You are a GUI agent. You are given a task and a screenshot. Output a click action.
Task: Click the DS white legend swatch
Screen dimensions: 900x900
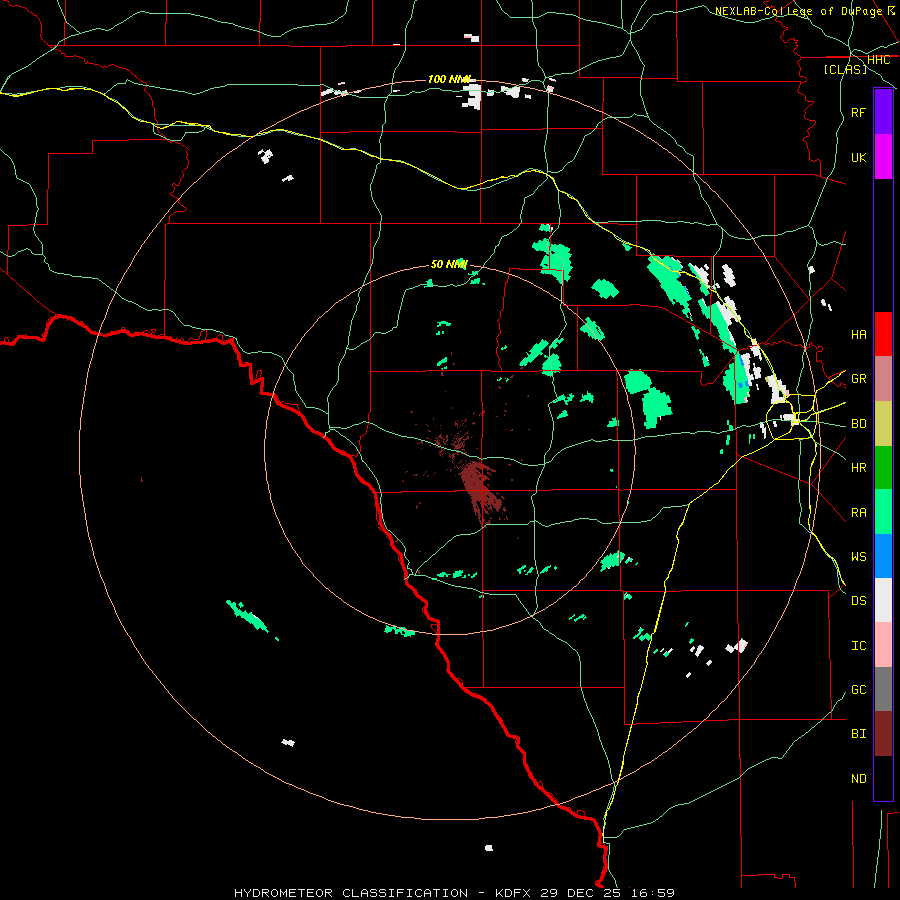click(x=883, y=600)
